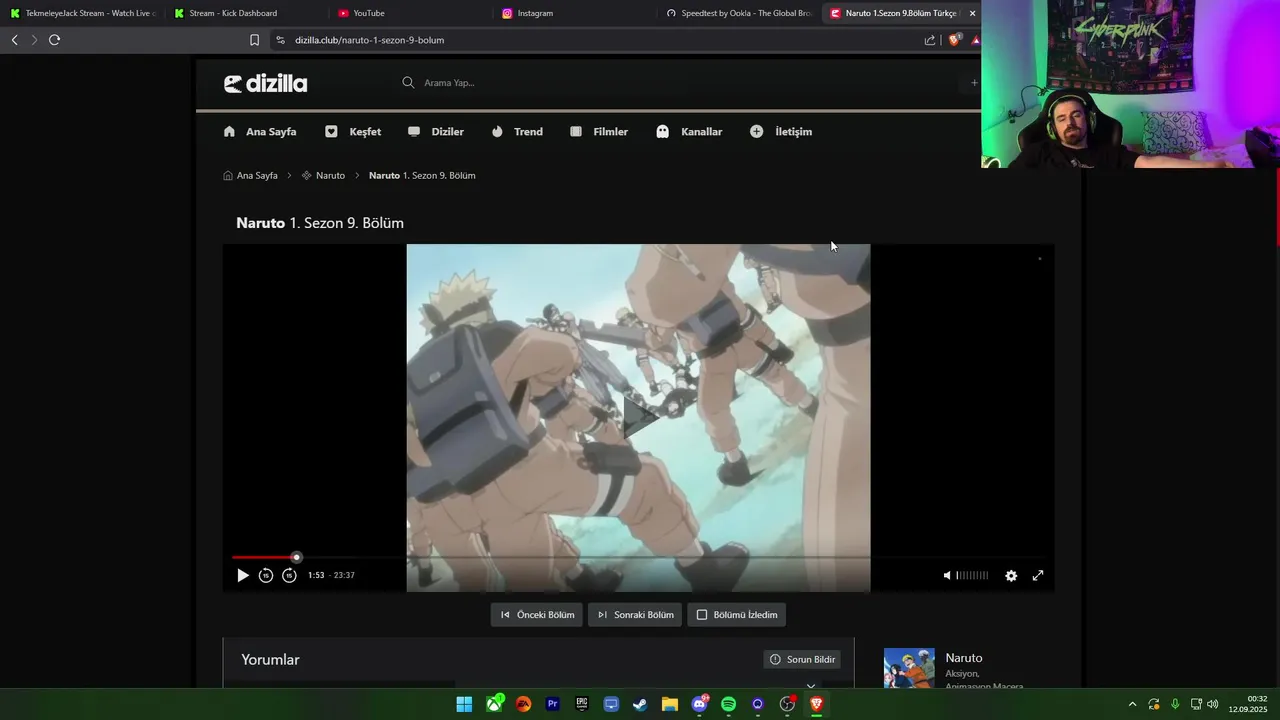Open the Xbox app from the taskbar
The height and width of the screenshot is (720, 1280).
pos(494,704)
